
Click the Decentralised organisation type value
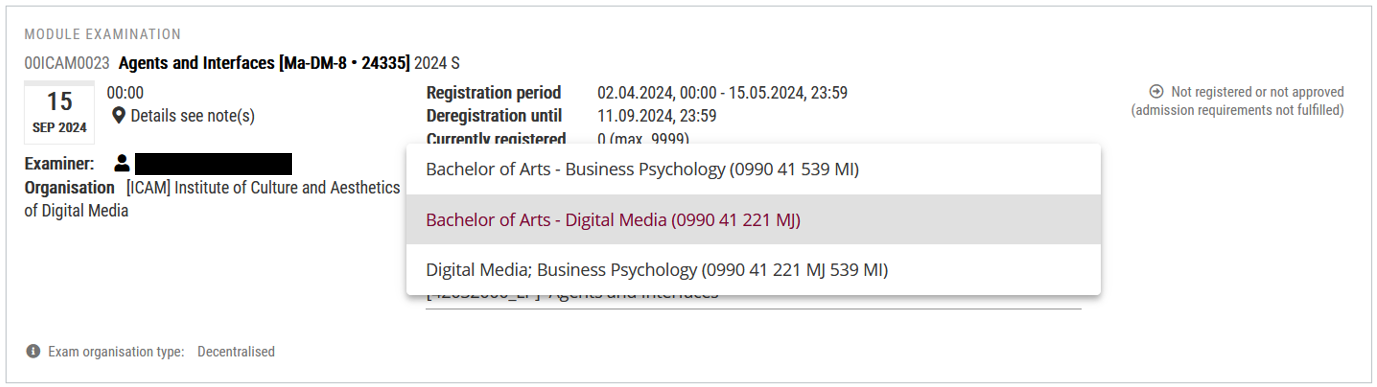[236, 351]
